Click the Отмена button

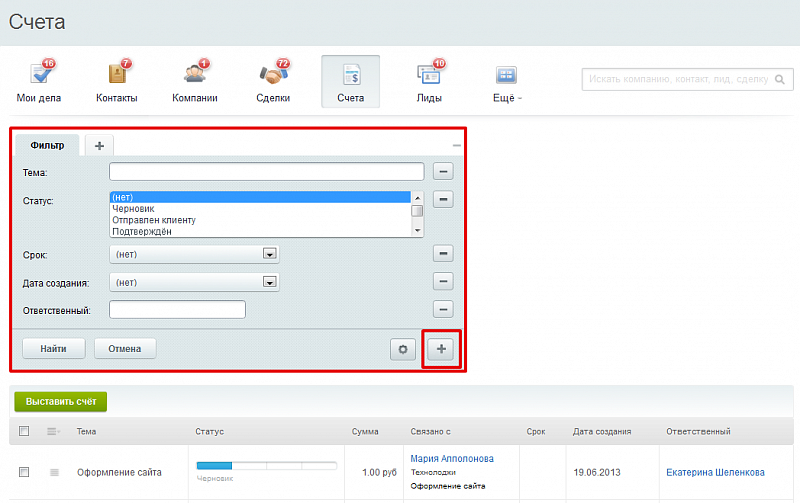(x=125, y=348)
